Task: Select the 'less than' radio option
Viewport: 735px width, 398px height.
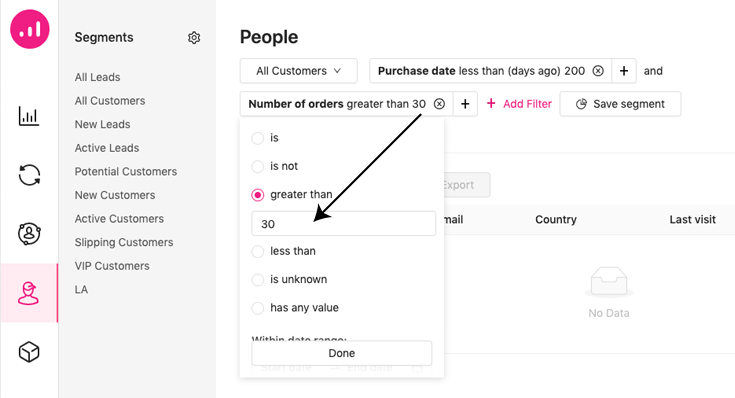Action: click(257, 251)
